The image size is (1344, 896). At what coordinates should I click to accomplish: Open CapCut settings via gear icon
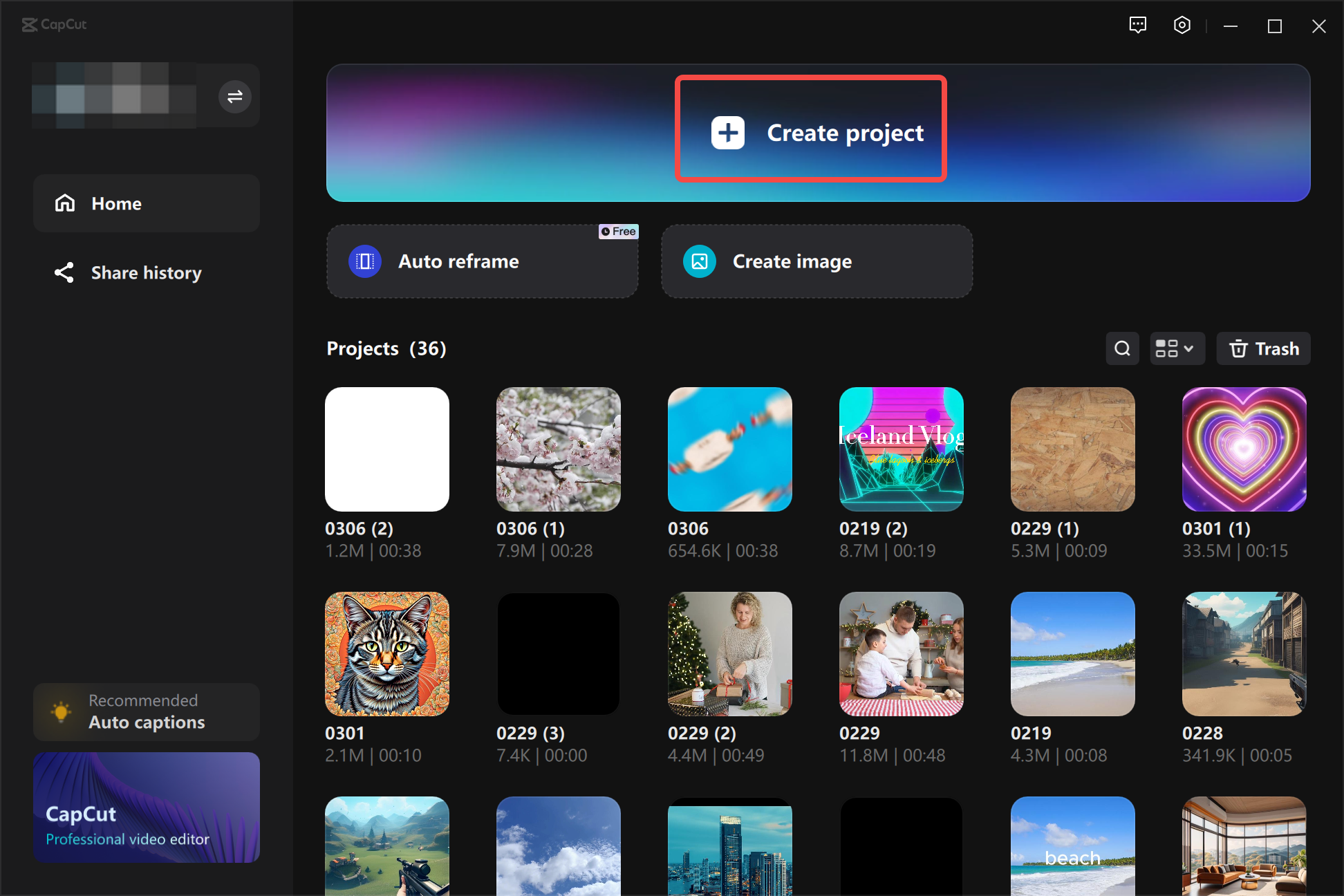point(1182,25)
